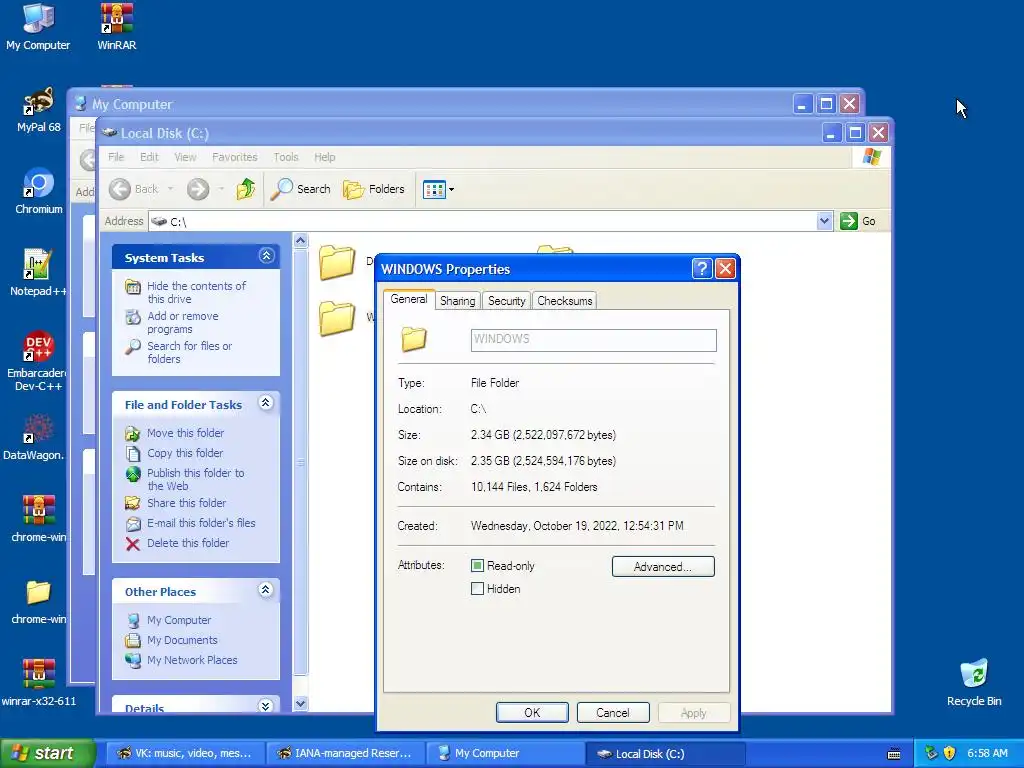Open the Start menu
Image resolution: width=1024 pixels, height=768 pixels.
46,754
